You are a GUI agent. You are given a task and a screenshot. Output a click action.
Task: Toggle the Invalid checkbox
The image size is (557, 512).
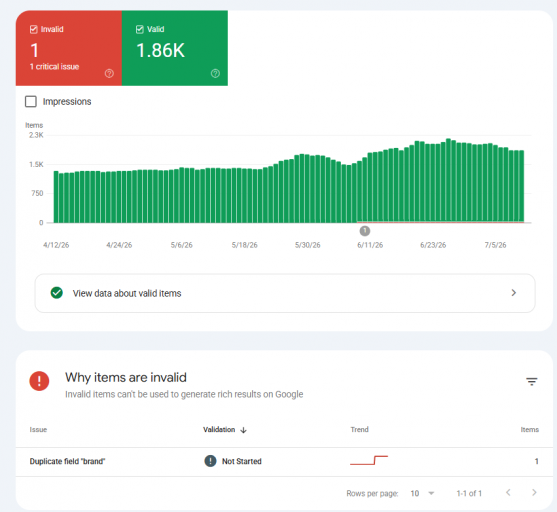tap(34, 29)
